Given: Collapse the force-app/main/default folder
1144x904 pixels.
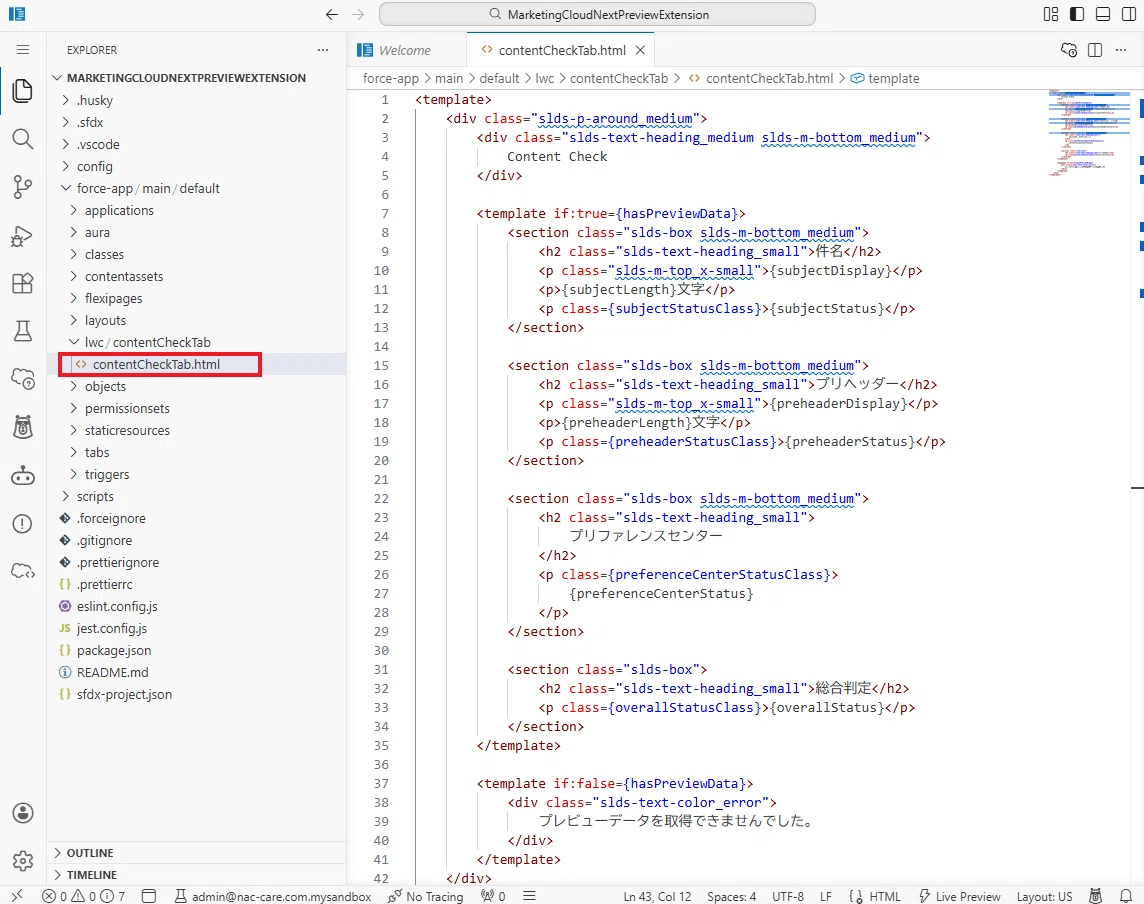Looking at the screenshot, I should click(x=196, y=188).
